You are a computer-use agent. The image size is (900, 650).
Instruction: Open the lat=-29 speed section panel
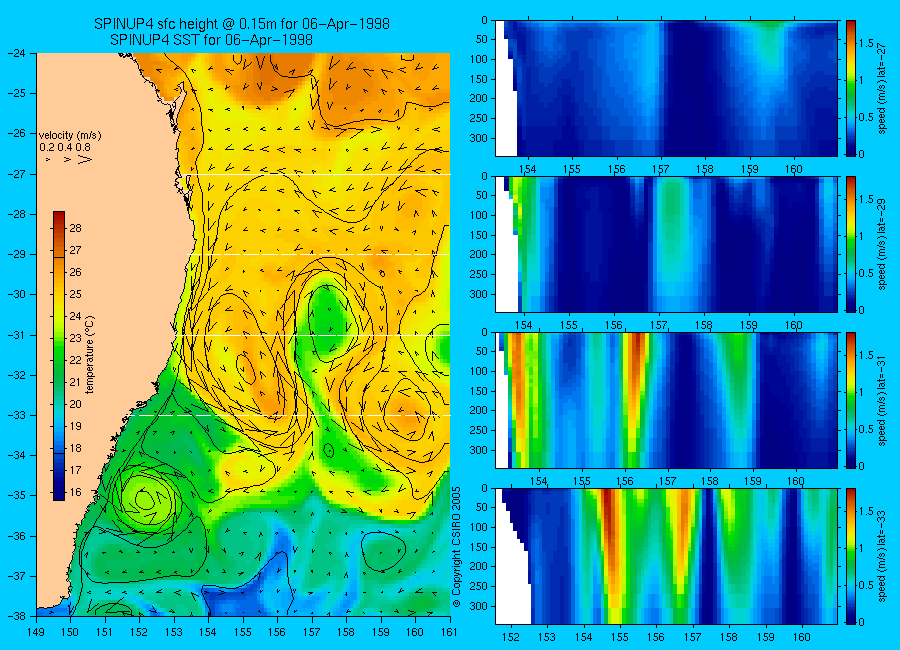tap(666, 244)
